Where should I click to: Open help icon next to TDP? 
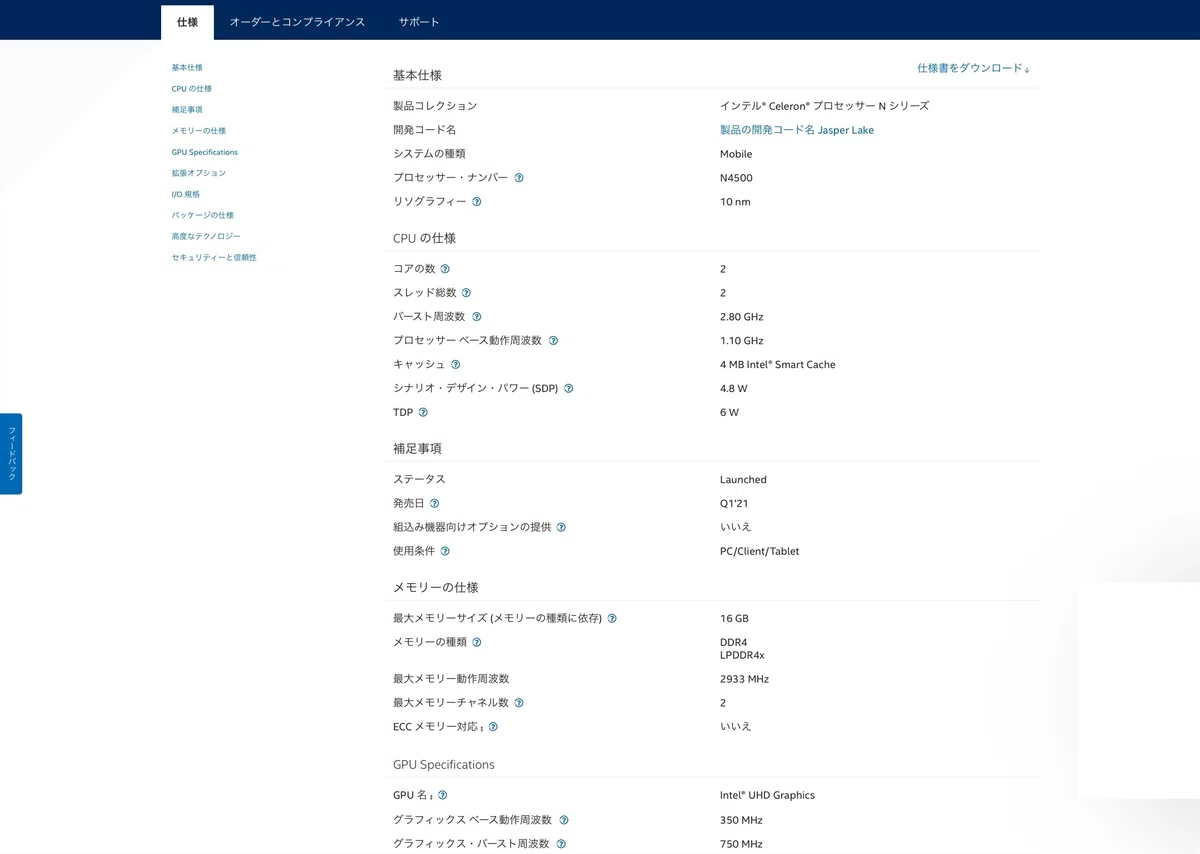(423, 412)
